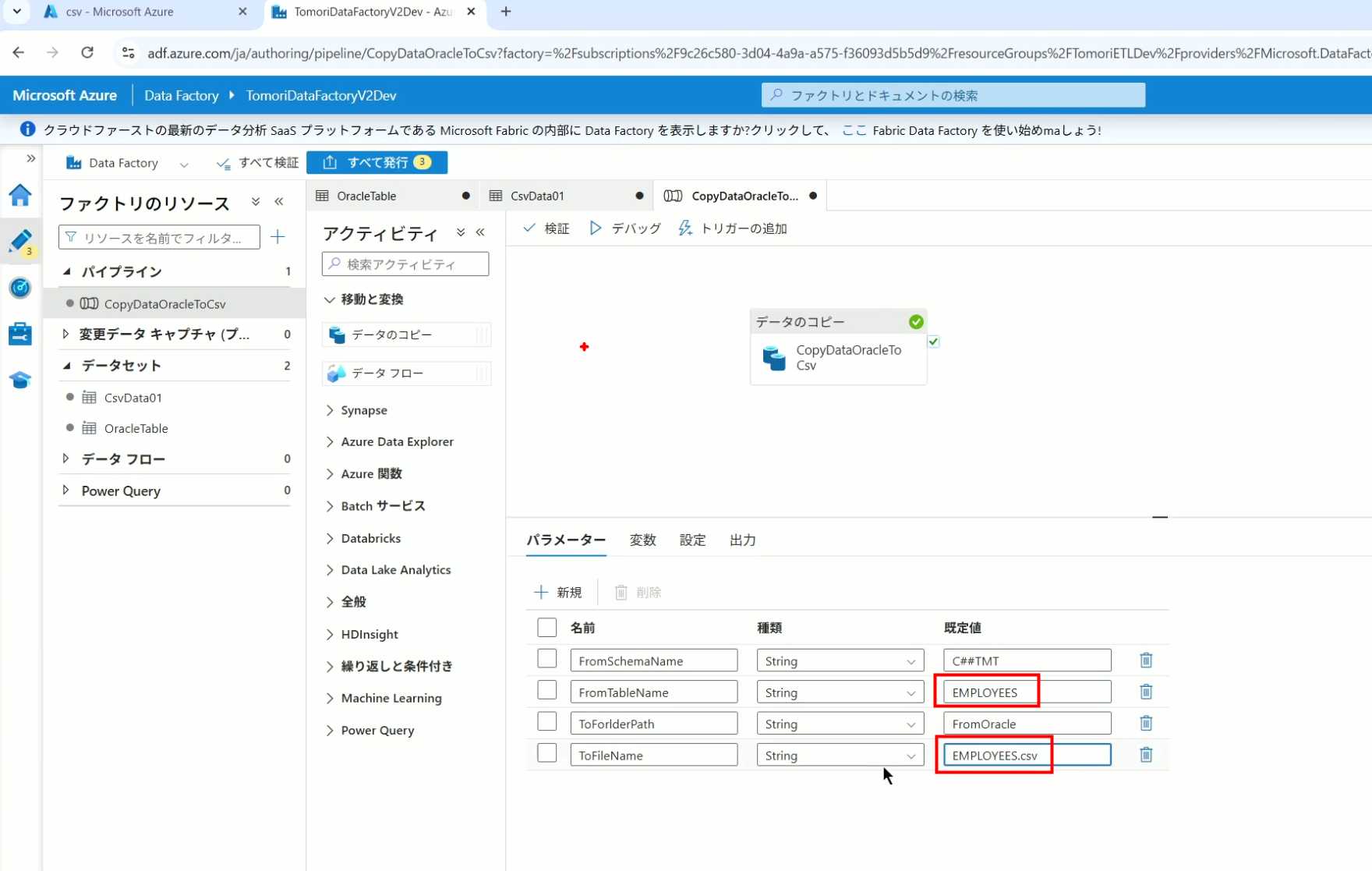This screenshot has width=1372, height=871.
Task: Open the Manage toolbox icon in sidebar
Action: pyautogui.click(x=20, y=334)
